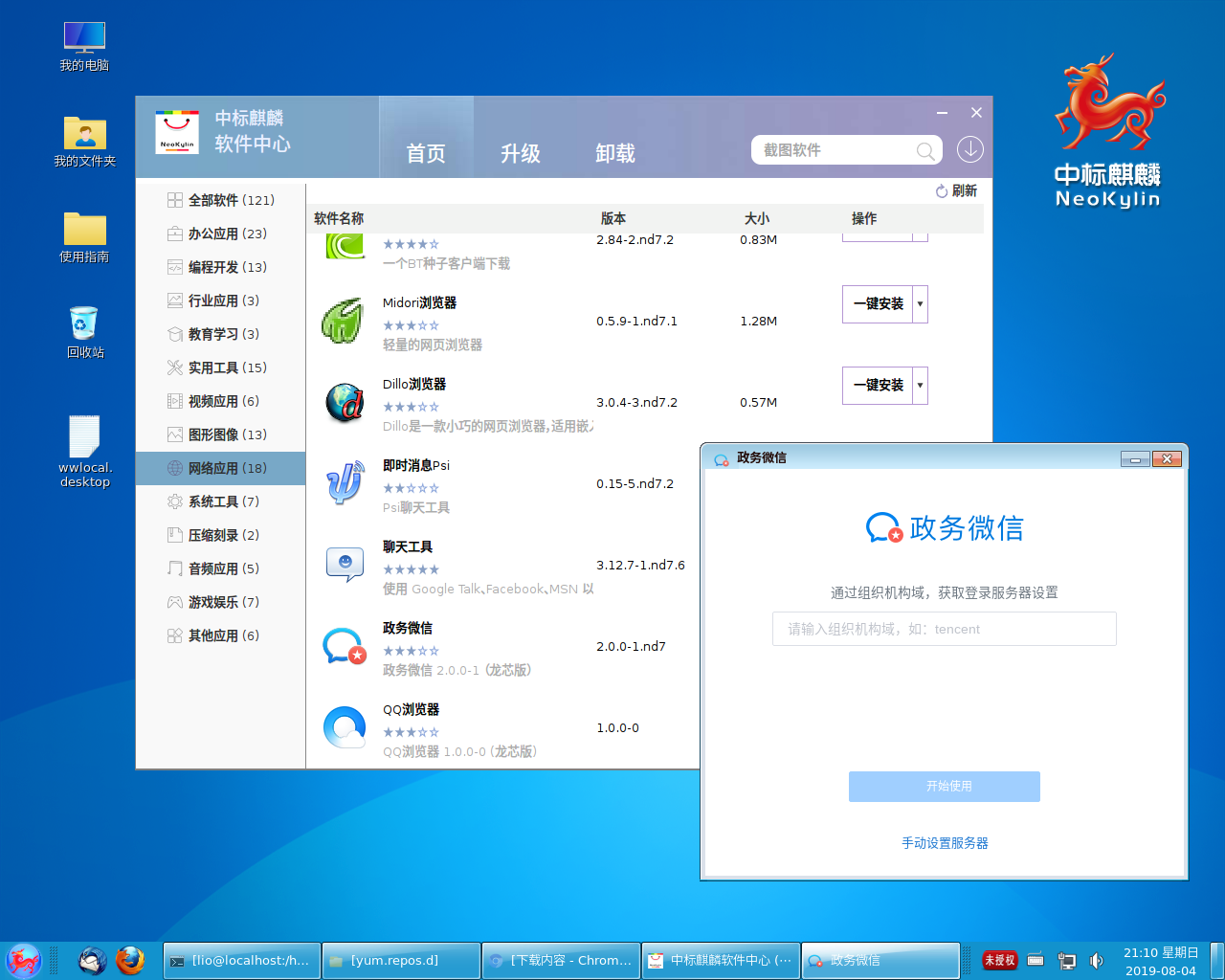This screenshot has width=1225, height=980.
Task: Expand install options dropdown for Midori浏览器
Action: [x=920, y=304]
